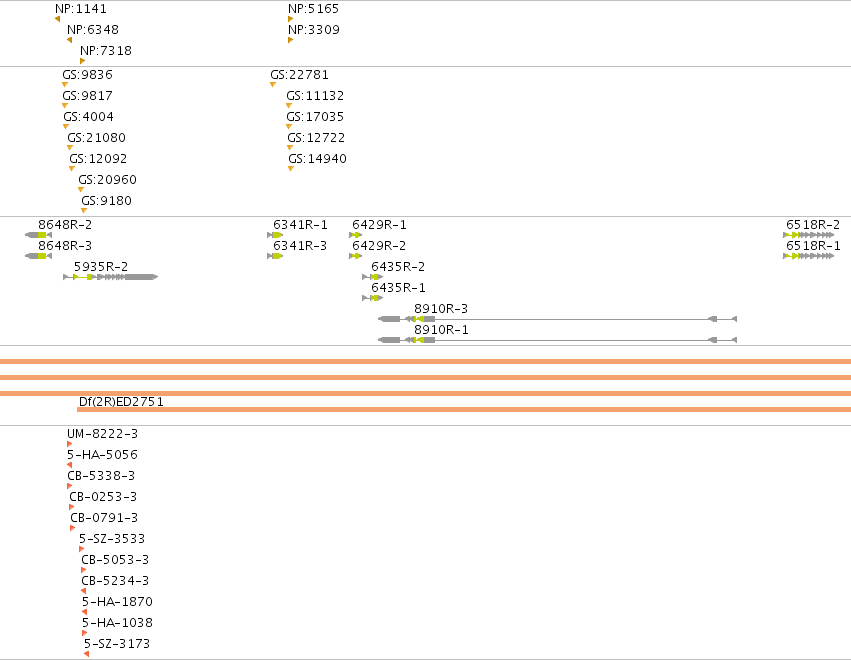This screenshot has width=851, height=660.
Task: Open the NP:7318 insertion label
Action: pos(106,50)
